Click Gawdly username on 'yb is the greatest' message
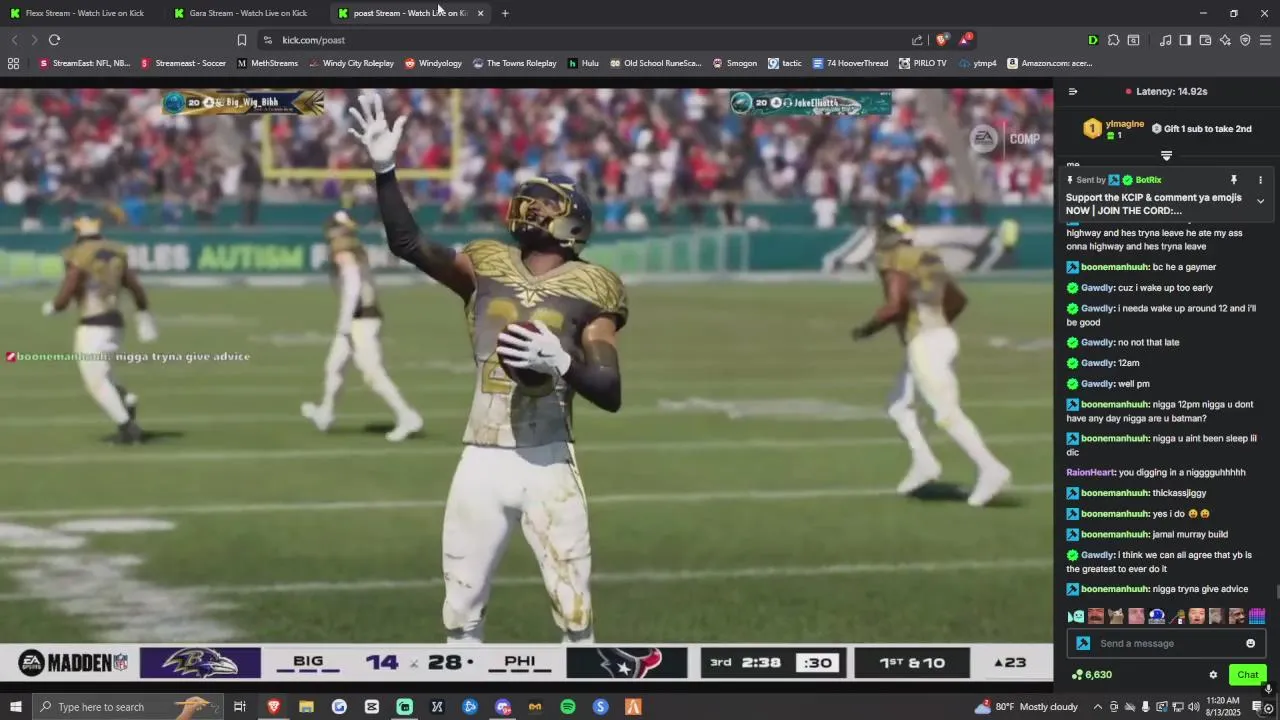The width and height of the screenshot is (1280, 720). click(x=1097, y=555)
